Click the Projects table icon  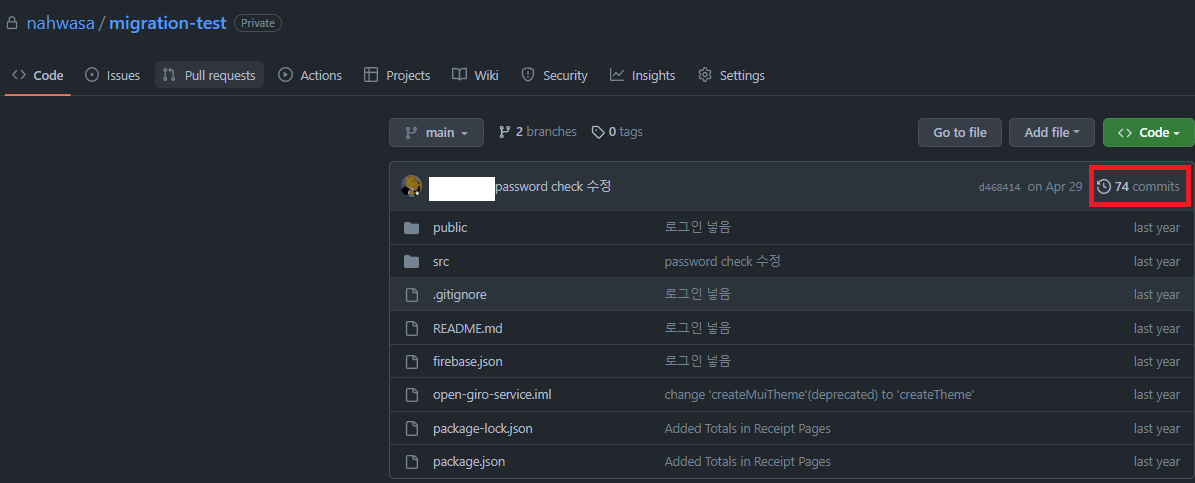click(371, 75)
